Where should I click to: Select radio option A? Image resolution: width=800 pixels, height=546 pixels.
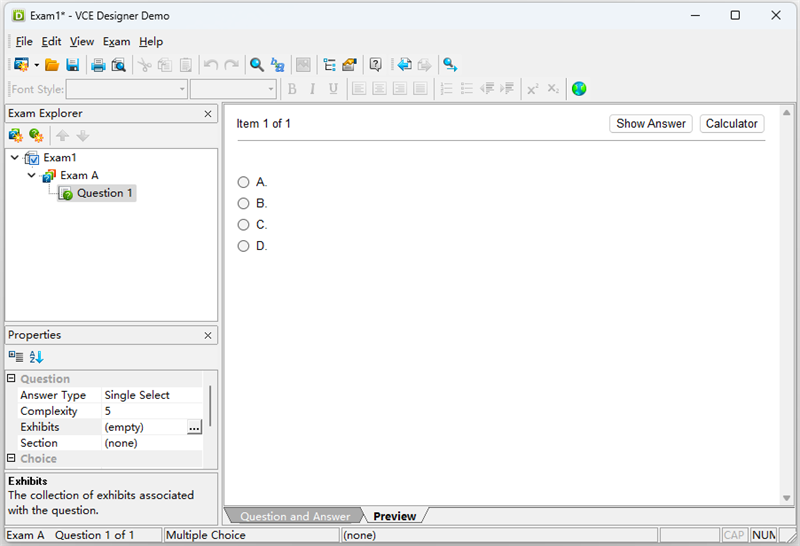(243, 182)
